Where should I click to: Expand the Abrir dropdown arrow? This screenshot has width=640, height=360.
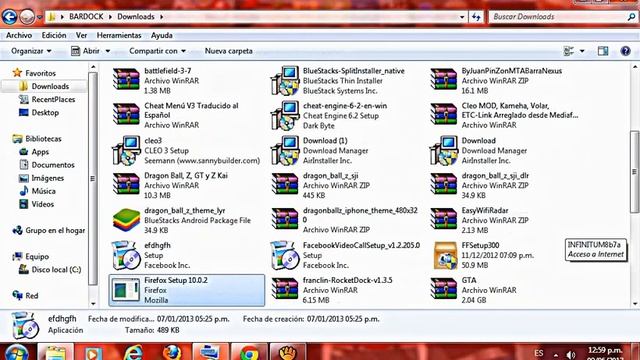108,51
